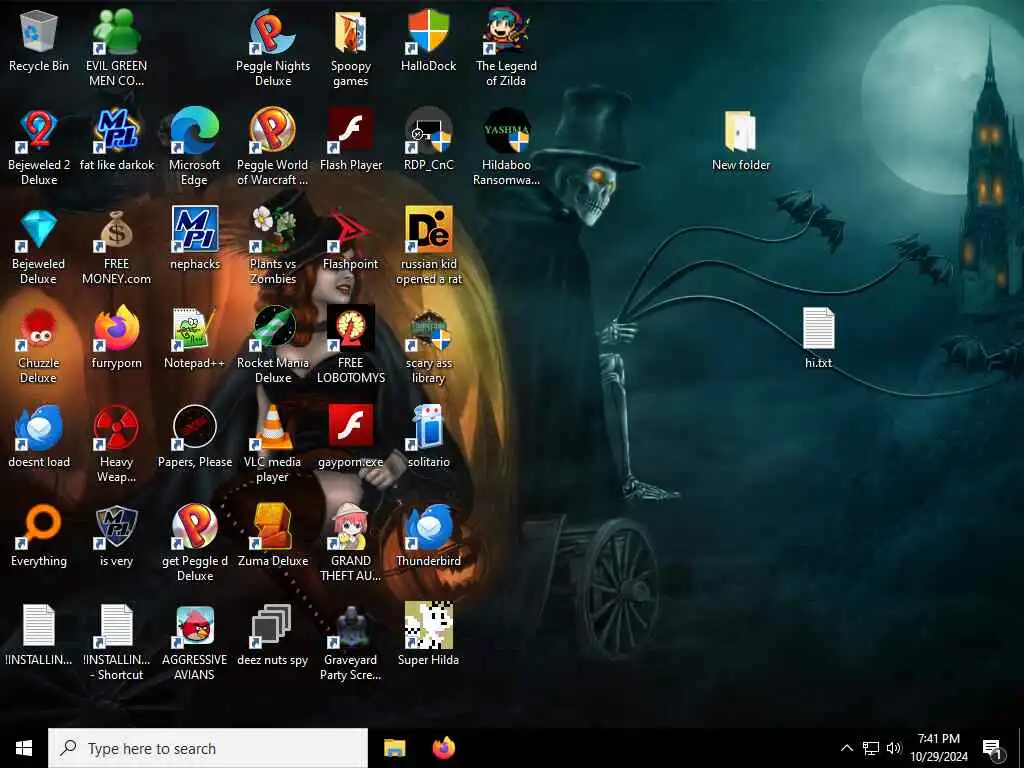Image resolution: width=1024 pixels, height=768 pixels.
Task: Click the Type here to search box
Action: (x=208, y=748)
